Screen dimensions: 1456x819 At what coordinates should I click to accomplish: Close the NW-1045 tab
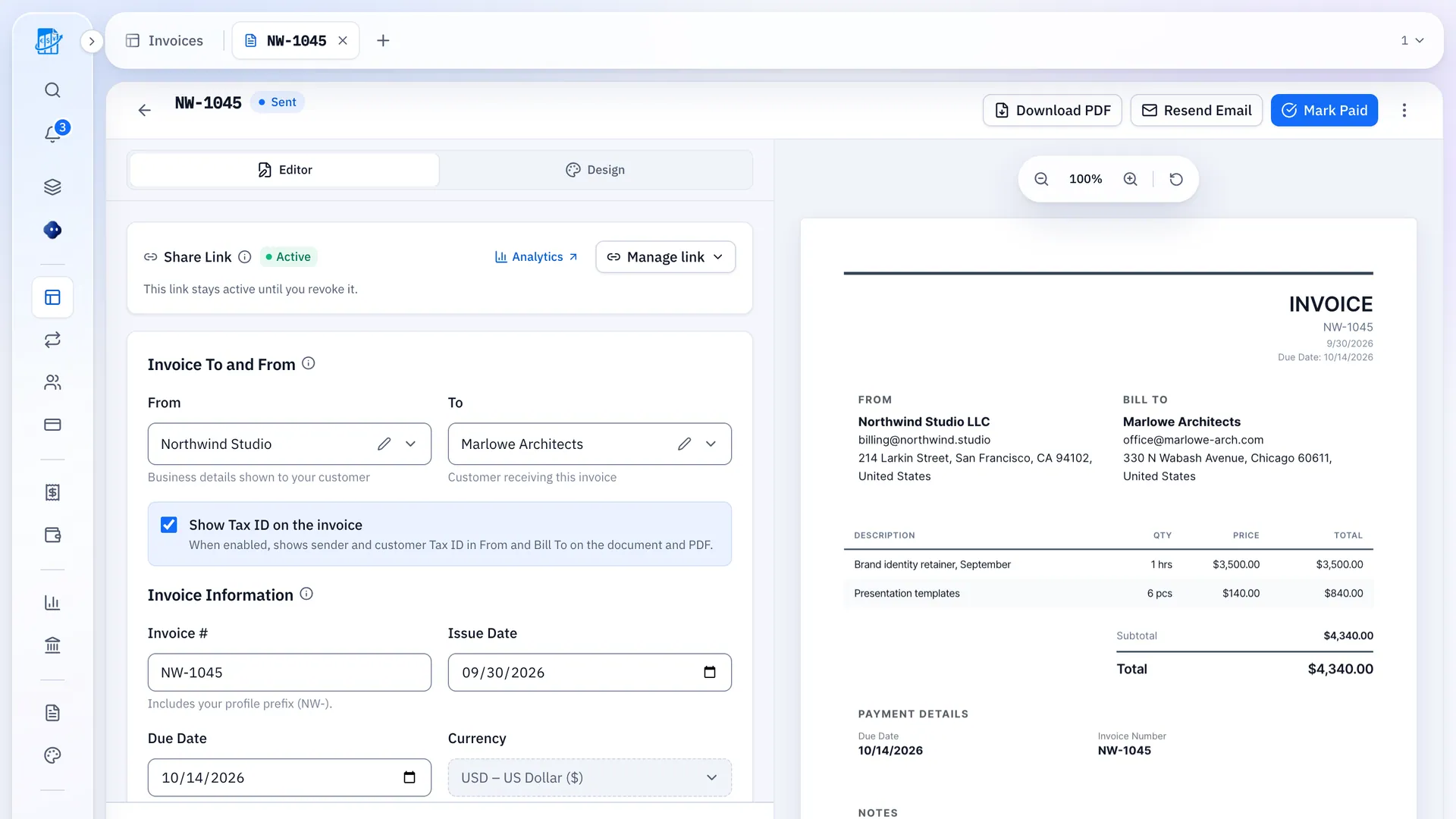[x=343, y=41]
